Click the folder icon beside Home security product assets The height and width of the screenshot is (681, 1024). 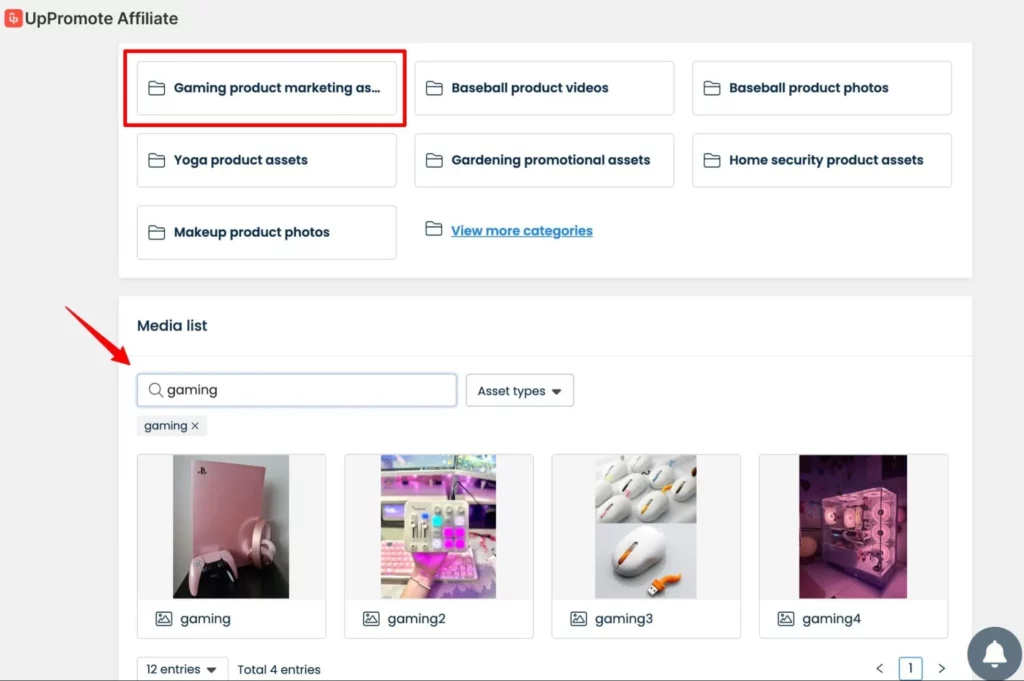[x=711, y=160]
